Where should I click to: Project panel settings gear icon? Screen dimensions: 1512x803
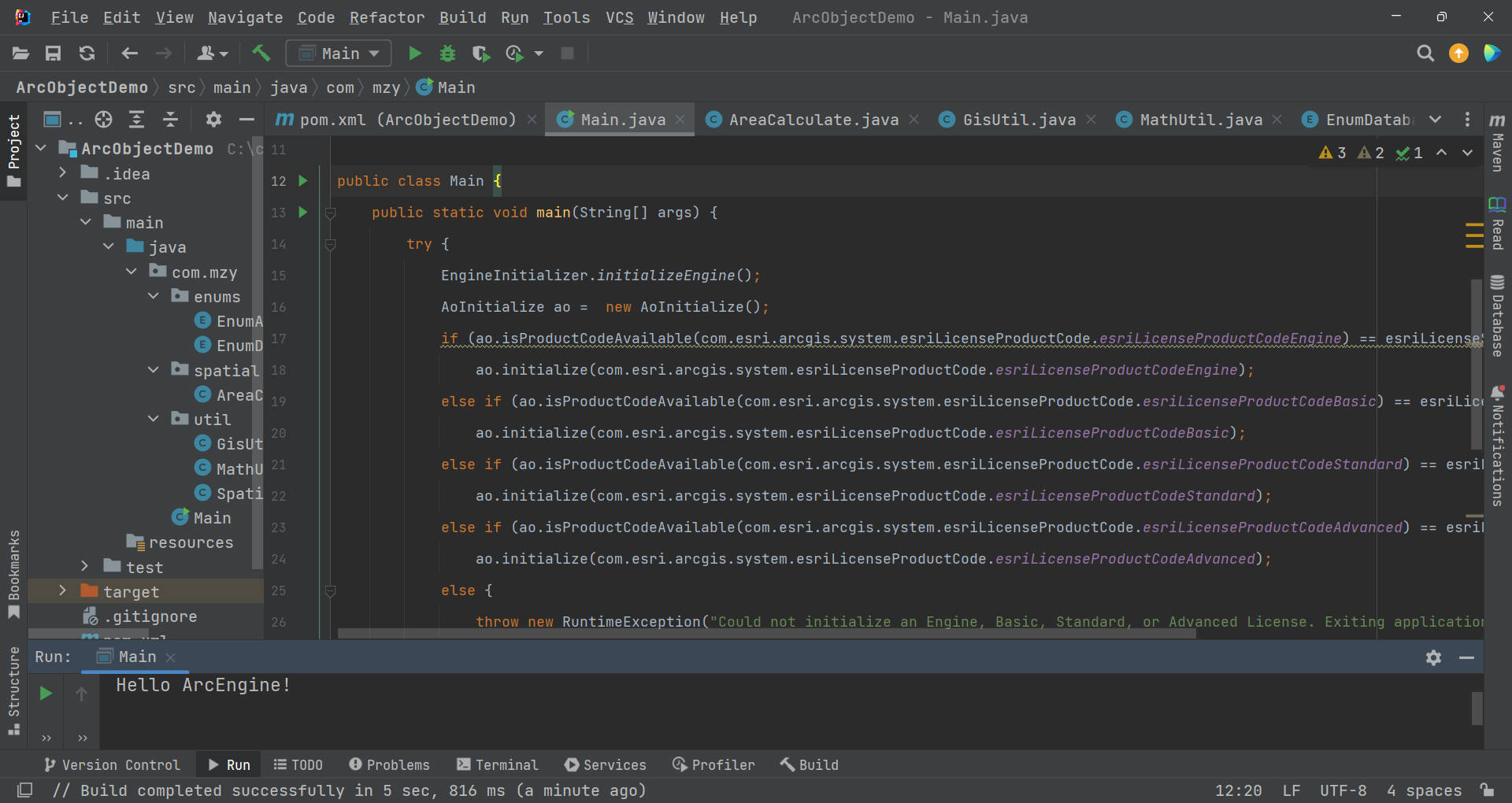[213, 120]
